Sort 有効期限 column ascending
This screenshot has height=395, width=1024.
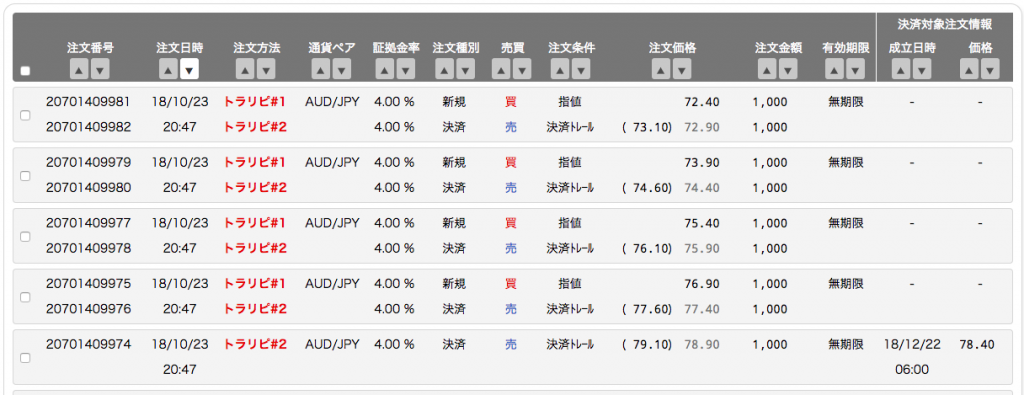[x=835, y=69]
